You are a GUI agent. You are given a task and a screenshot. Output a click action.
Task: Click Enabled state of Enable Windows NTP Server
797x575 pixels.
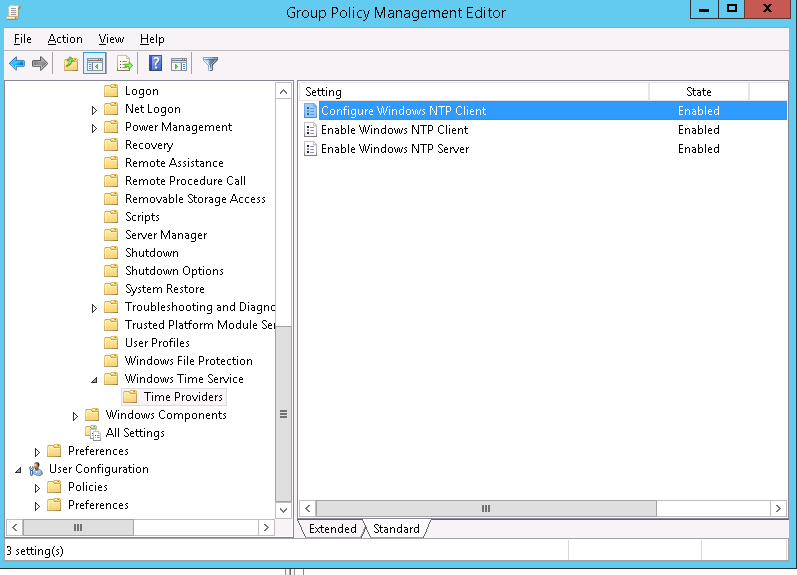[698, 148]
